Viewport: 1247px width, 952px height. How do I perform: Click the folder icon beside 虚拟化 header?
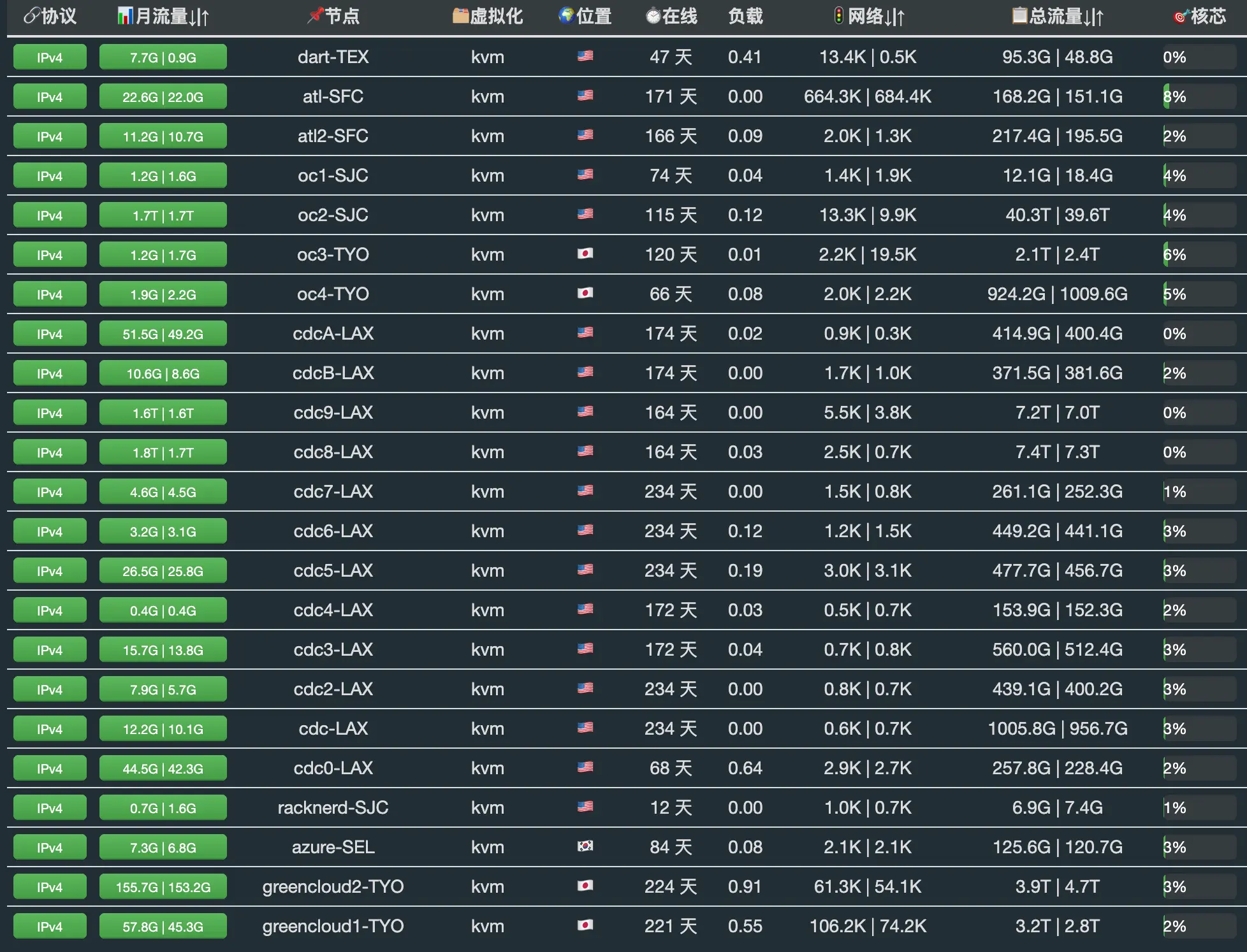460,16
